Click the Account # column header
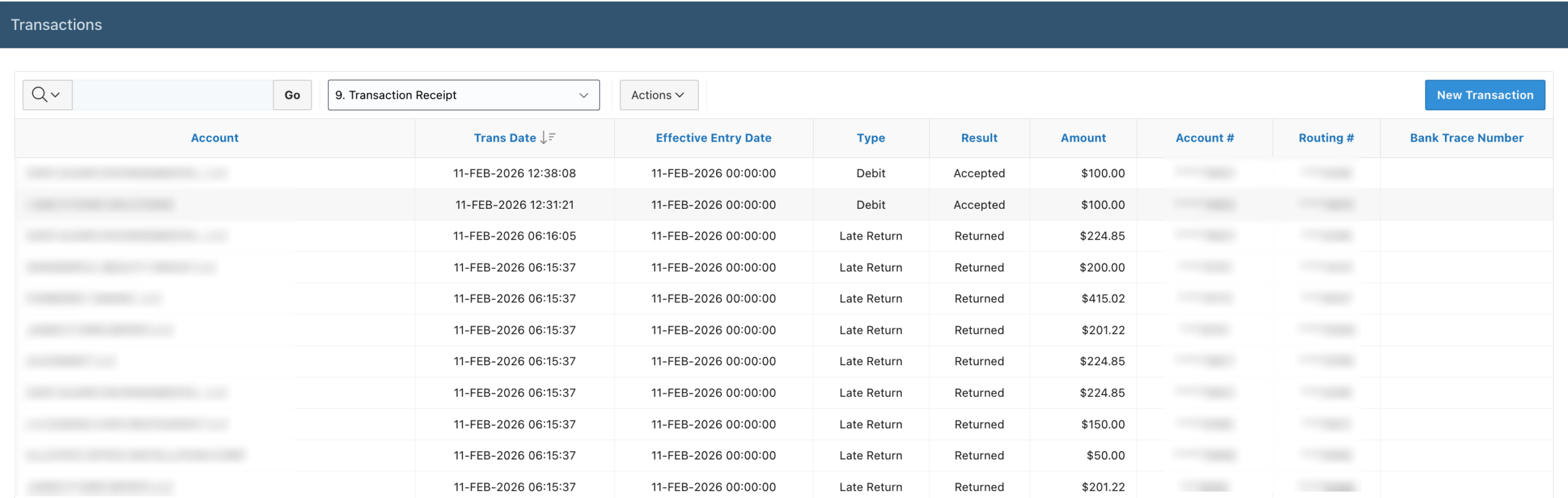Image resolution: width=1568 pixels, height=498 pixels. (x=1204, y=138)
